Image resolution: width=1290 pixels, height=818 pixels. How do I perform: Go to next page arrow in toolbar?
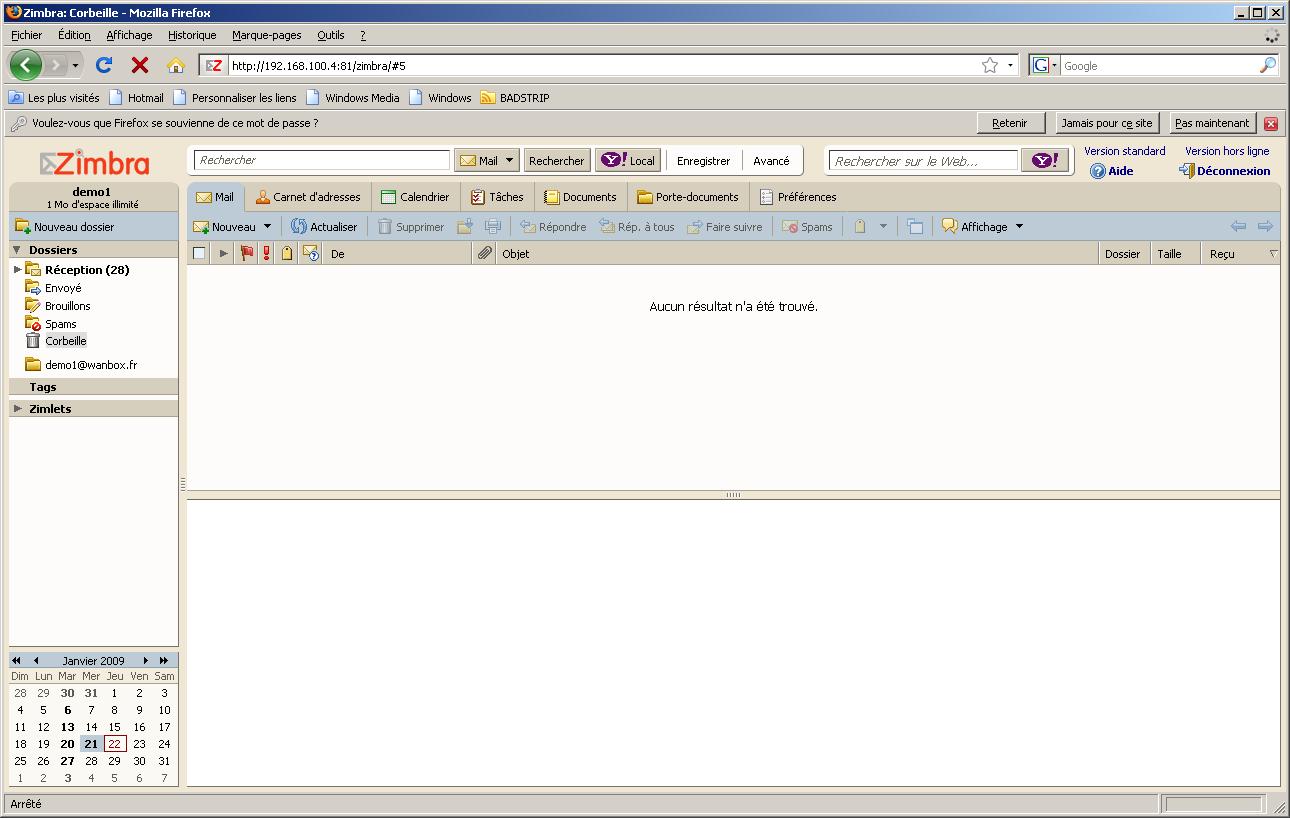1265,227
